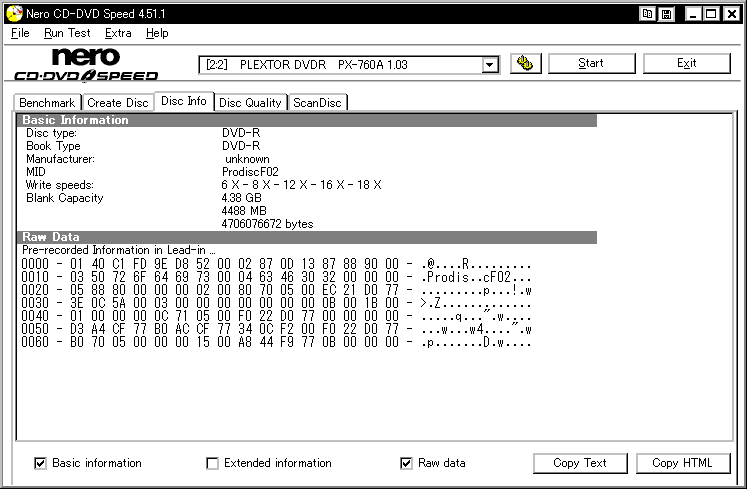Viewport: 747px width, 489px height.
Task: Open the options wrench icon button
Action: pyautogui.click(x=525, y=63)
